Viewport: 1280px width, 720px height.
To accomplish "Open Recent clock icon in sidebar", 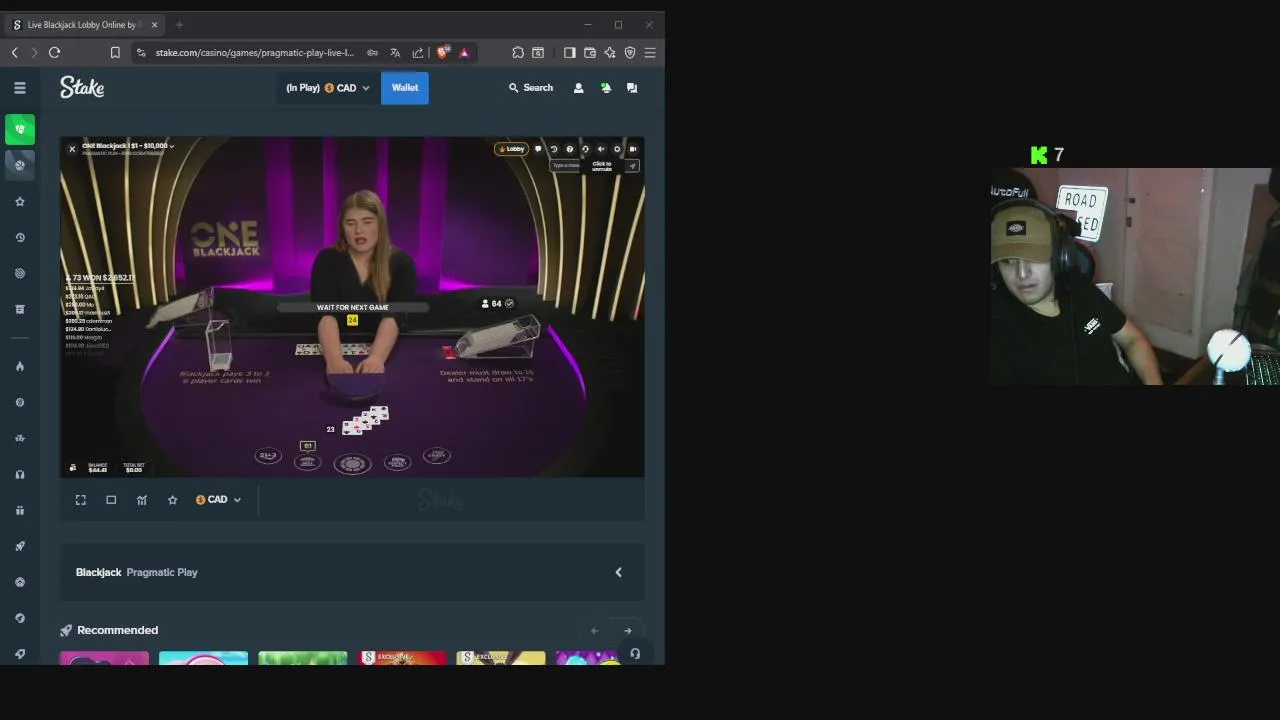I will pos(20,238).
